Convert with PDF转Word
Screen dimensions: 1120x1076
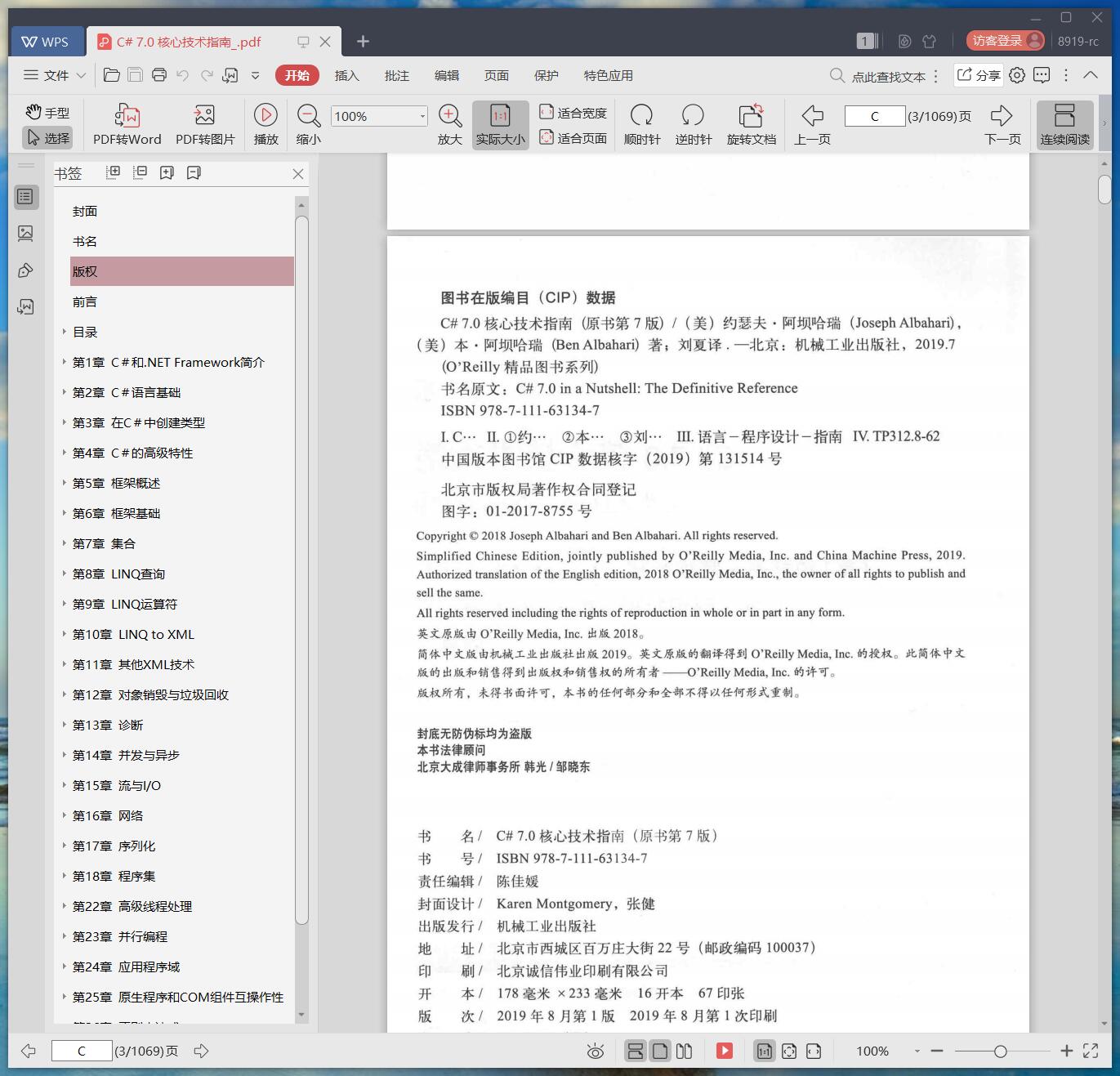127,125
